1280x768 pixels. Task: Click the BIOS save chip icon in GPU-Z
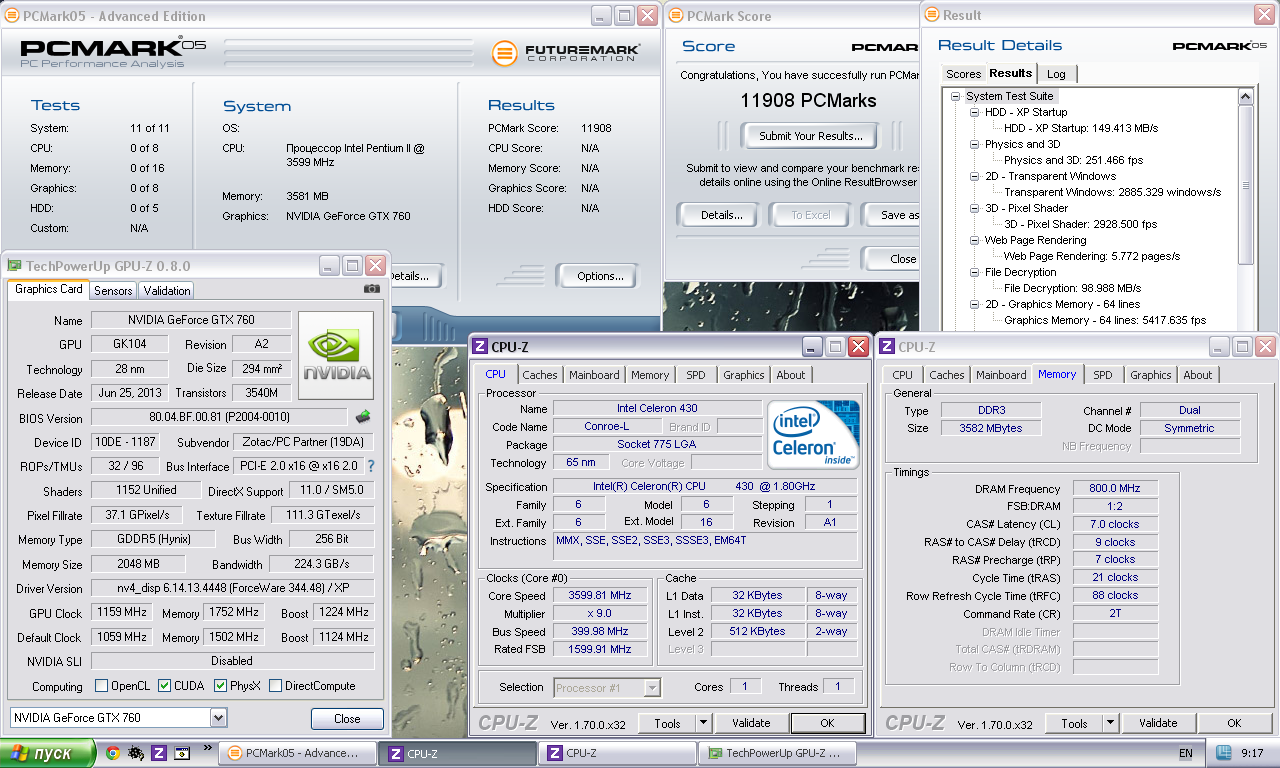pyautogui.click(x=363, y=417)
